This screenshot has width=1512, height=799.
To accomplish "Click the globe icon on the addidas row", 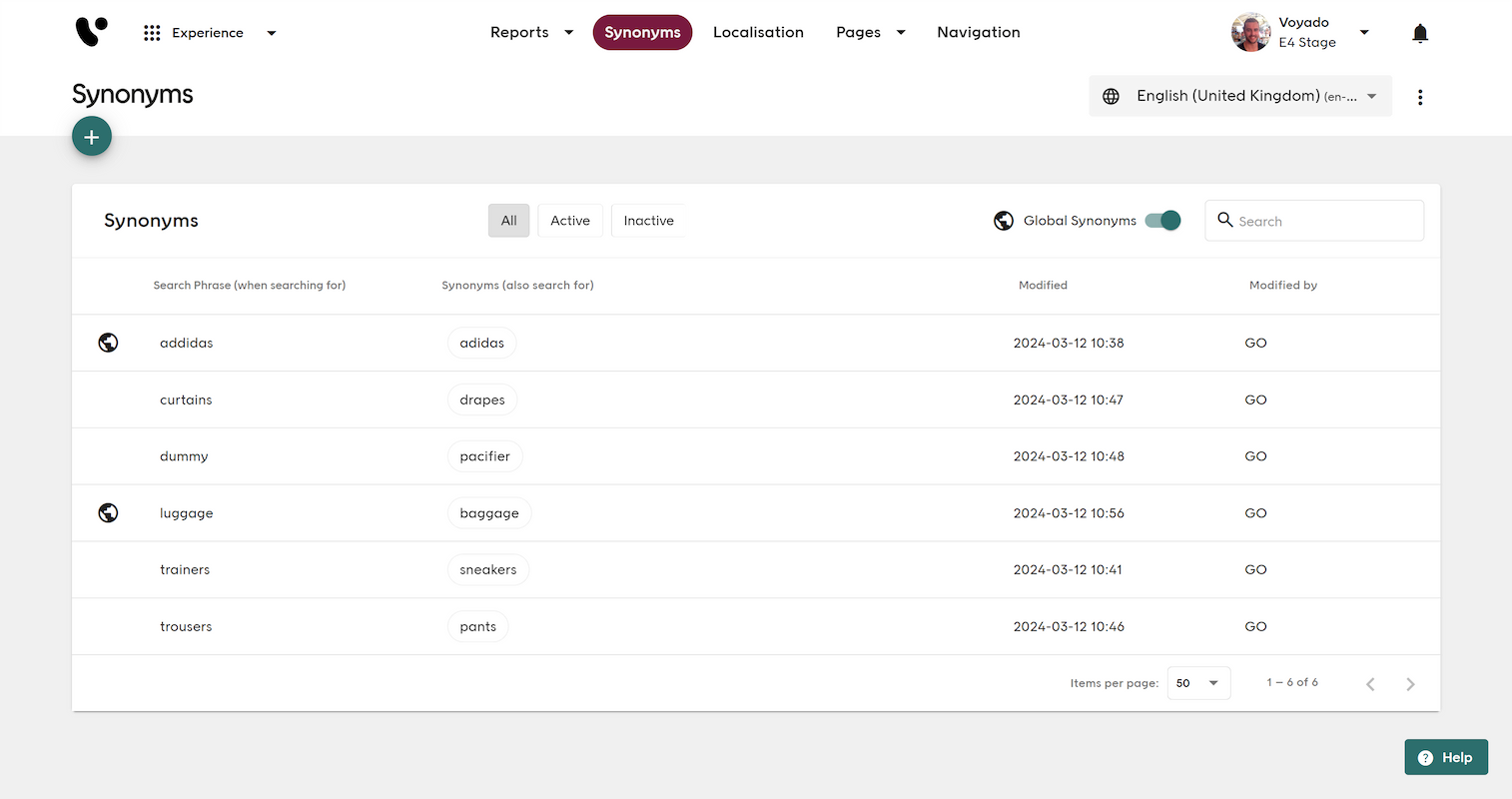I will (109, 343).
